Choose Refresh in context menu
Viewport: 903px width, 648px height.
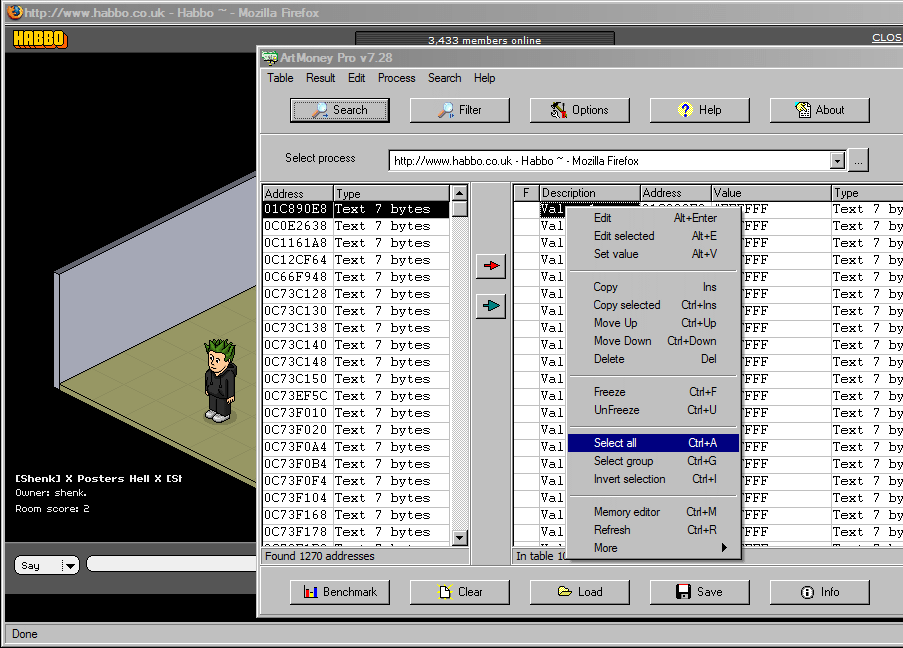(x=654, y=529)
